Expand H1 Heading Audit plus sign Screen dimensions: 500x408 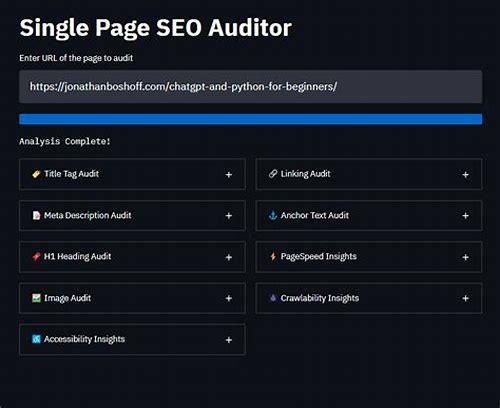click(x=229, y=257)
